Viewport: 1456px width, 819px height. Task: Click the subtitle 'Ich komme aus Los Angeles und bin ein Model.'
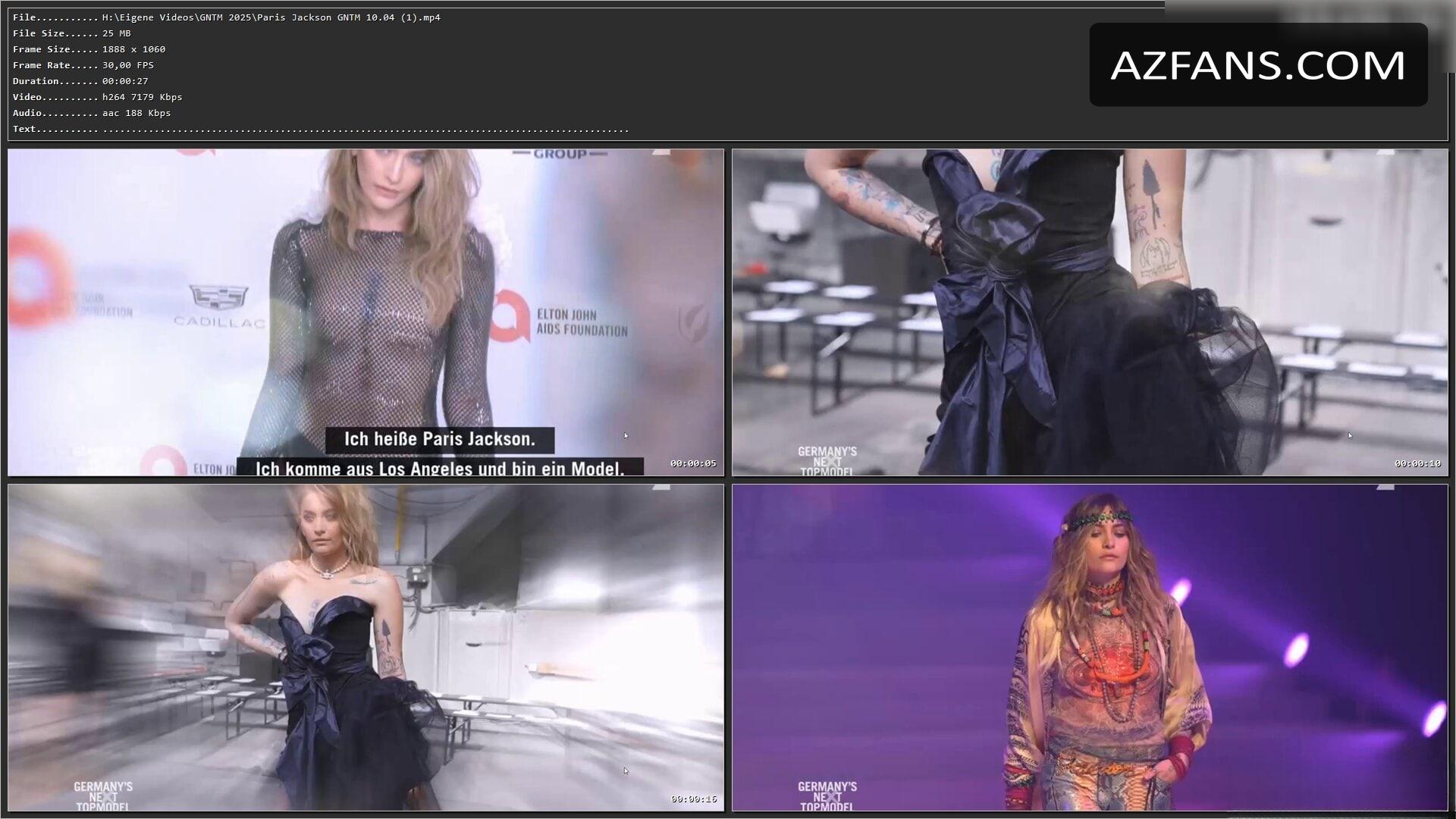click(x=440, y=467)
